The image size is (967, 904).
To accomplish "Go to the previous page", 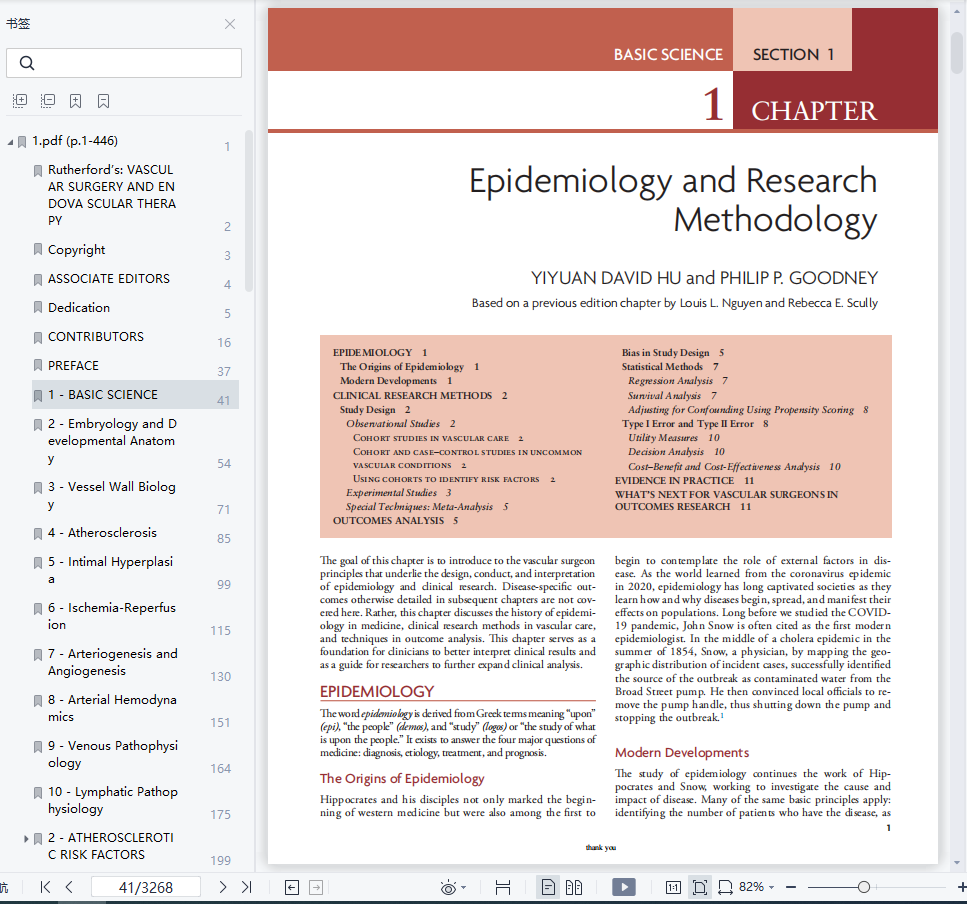I will 69,887.
